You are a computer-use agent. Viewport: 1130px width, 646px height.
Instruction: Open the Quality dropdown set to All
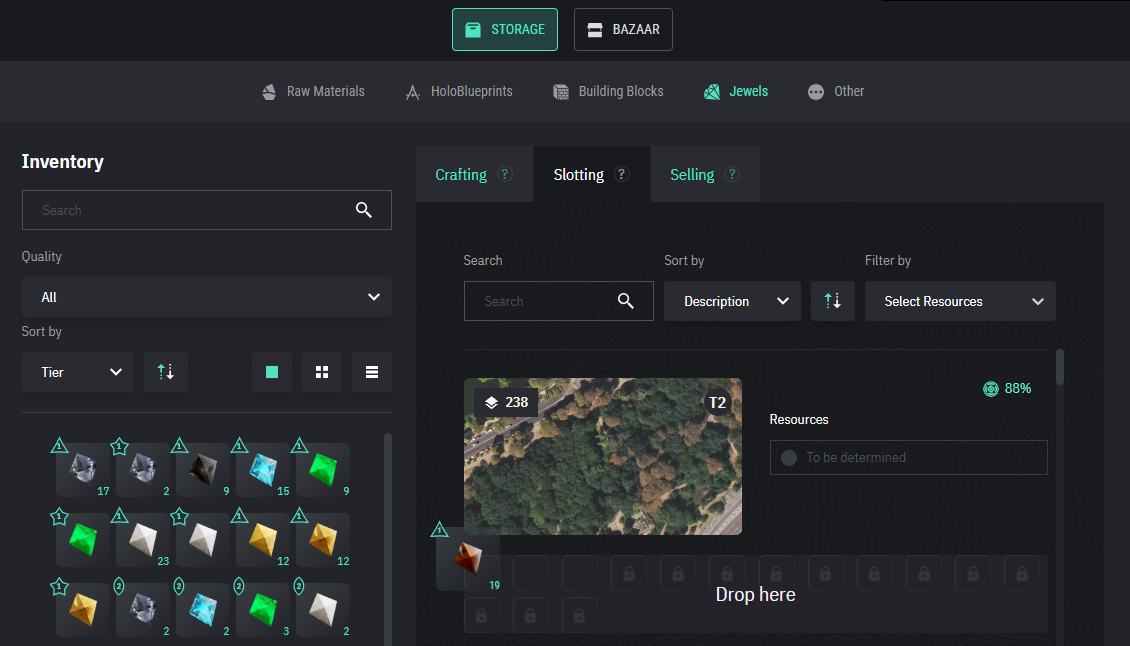tap(207, 297)
